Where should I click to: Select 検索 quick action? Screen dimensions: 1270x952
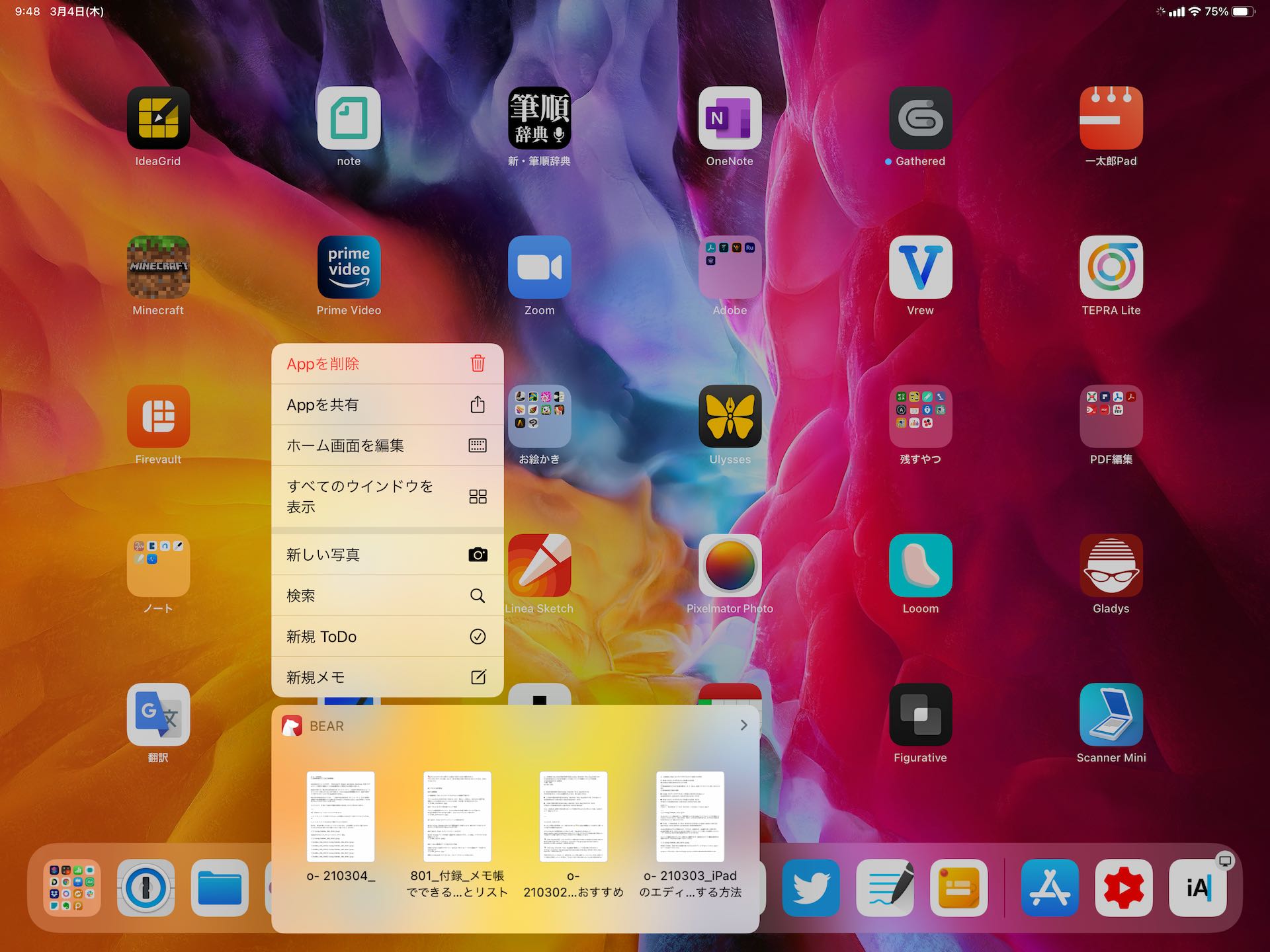(387, 596)
